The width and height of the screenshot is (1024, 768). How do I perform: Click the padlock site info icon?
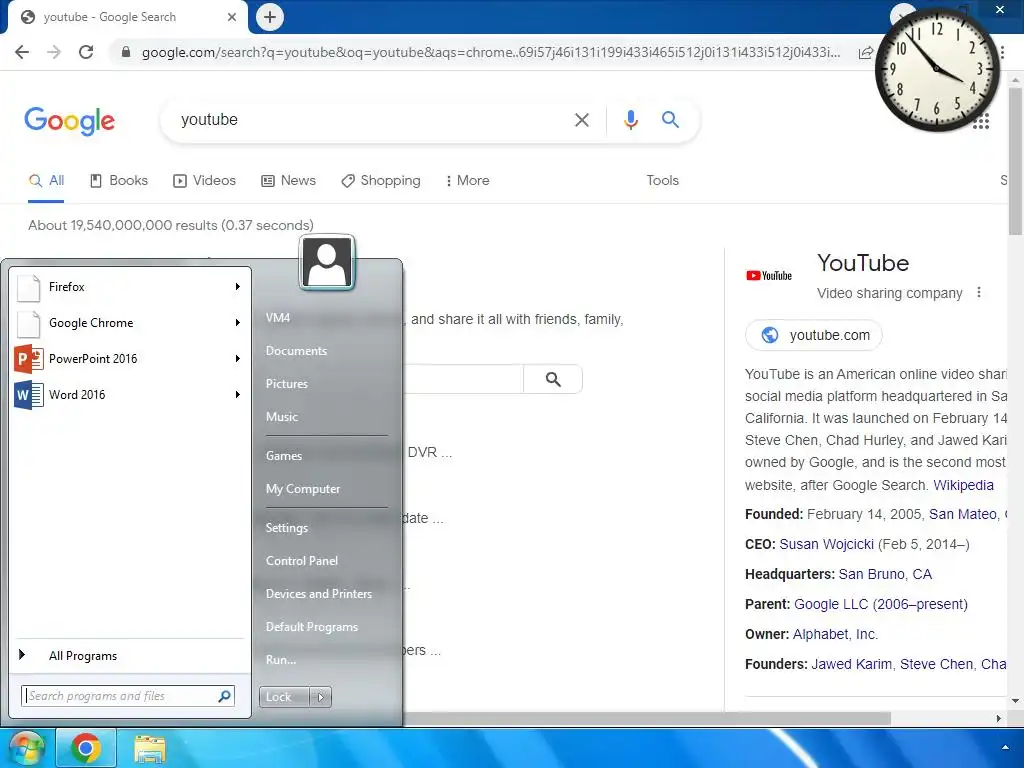[126, 52]
